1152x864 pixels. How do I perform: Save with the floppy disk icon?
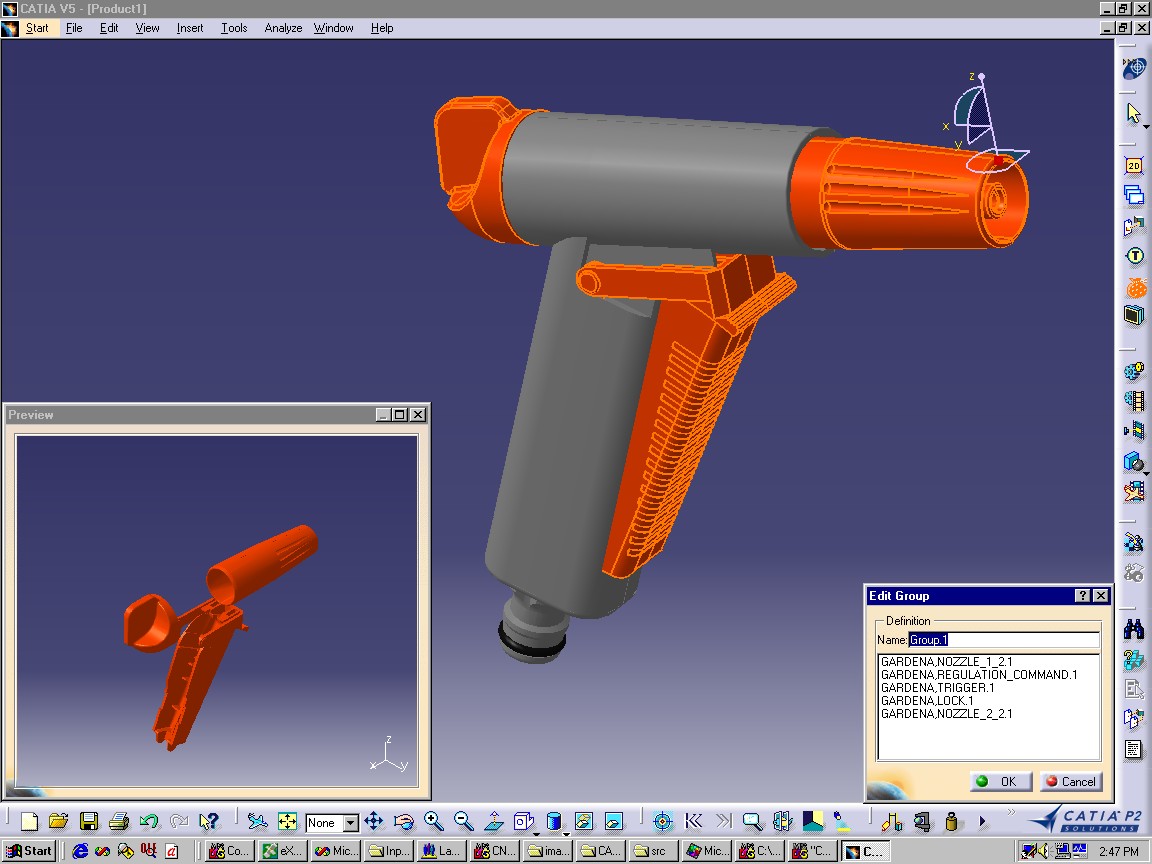[x=89, y=821]
